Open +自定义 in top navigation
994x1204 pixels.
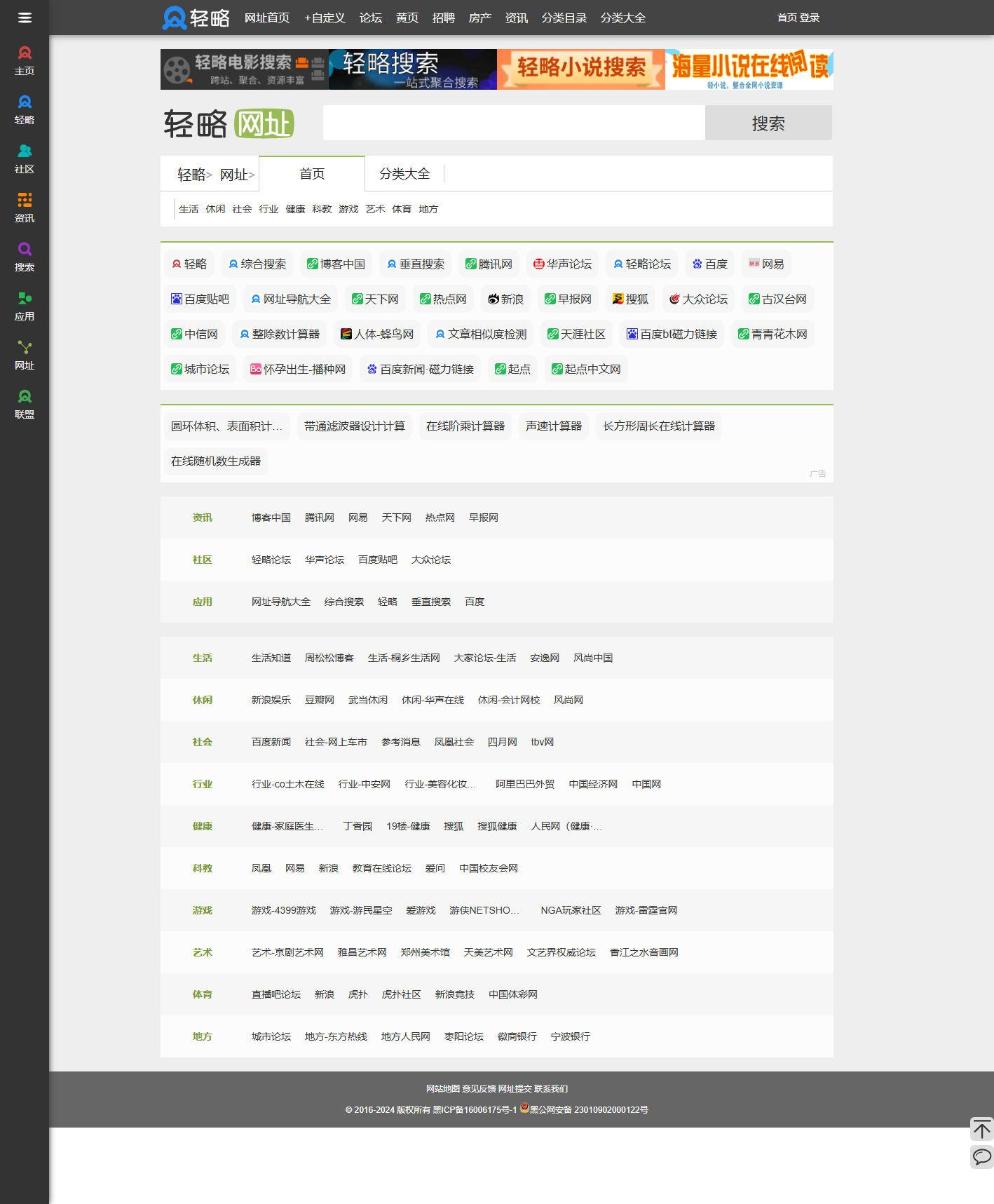tap(325, 18)
